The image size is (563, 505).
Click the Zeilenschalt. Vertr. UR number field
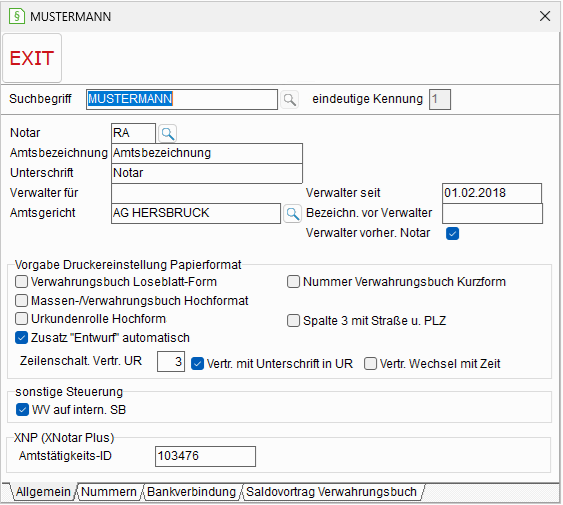[171, 362]
